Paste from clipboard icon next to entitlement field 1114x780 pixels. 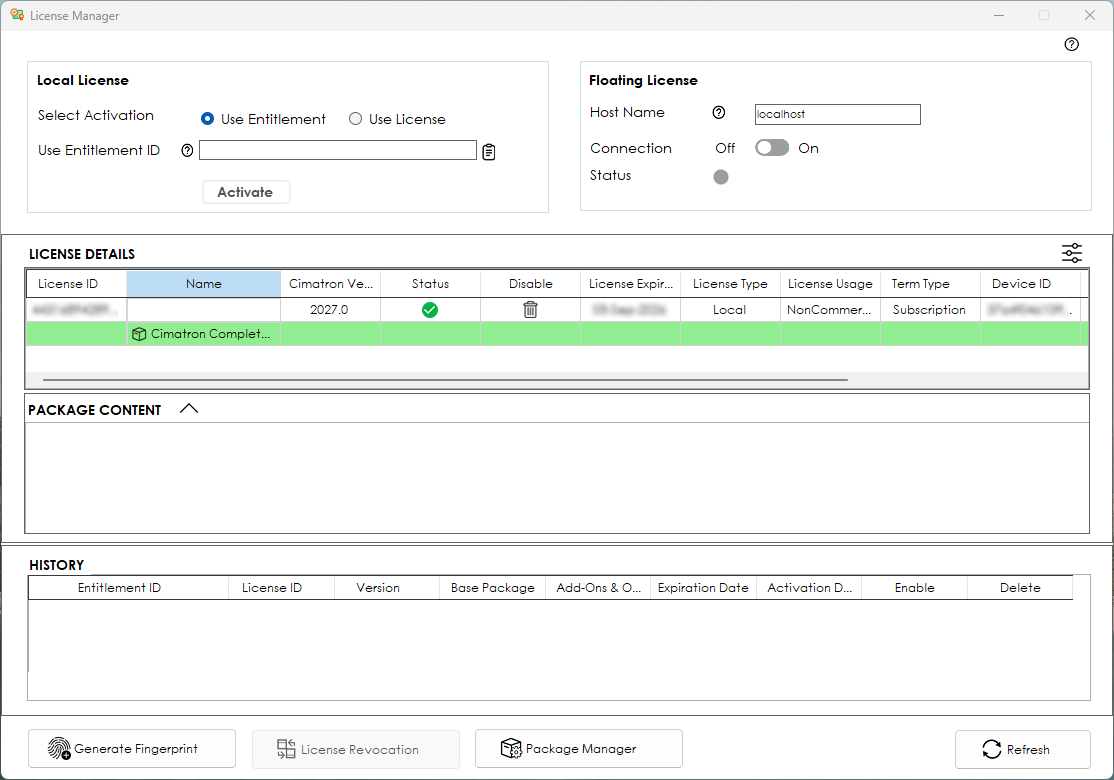tap(489, 151)
